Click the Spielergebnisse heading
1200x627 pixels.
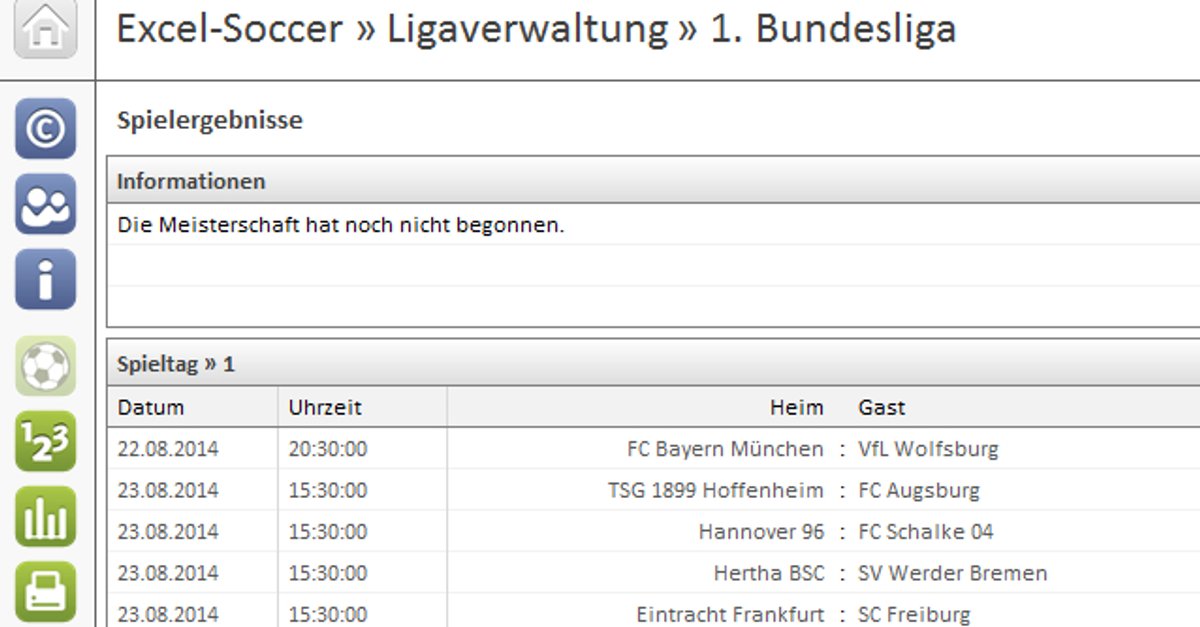click(x=210, y=121)
